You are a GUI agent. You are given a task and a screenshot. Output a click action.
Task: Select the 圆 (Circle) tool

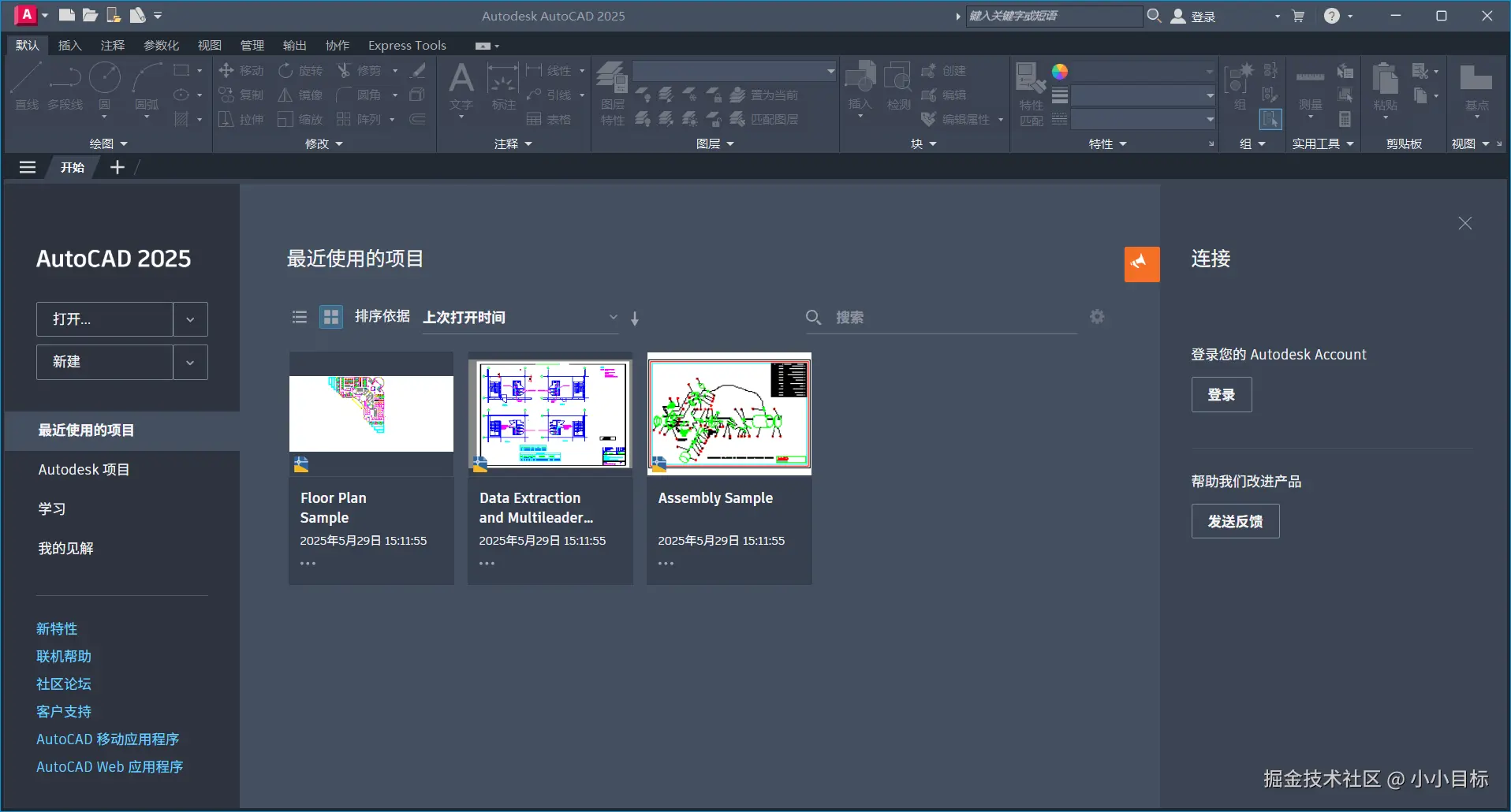pos(104,87)
